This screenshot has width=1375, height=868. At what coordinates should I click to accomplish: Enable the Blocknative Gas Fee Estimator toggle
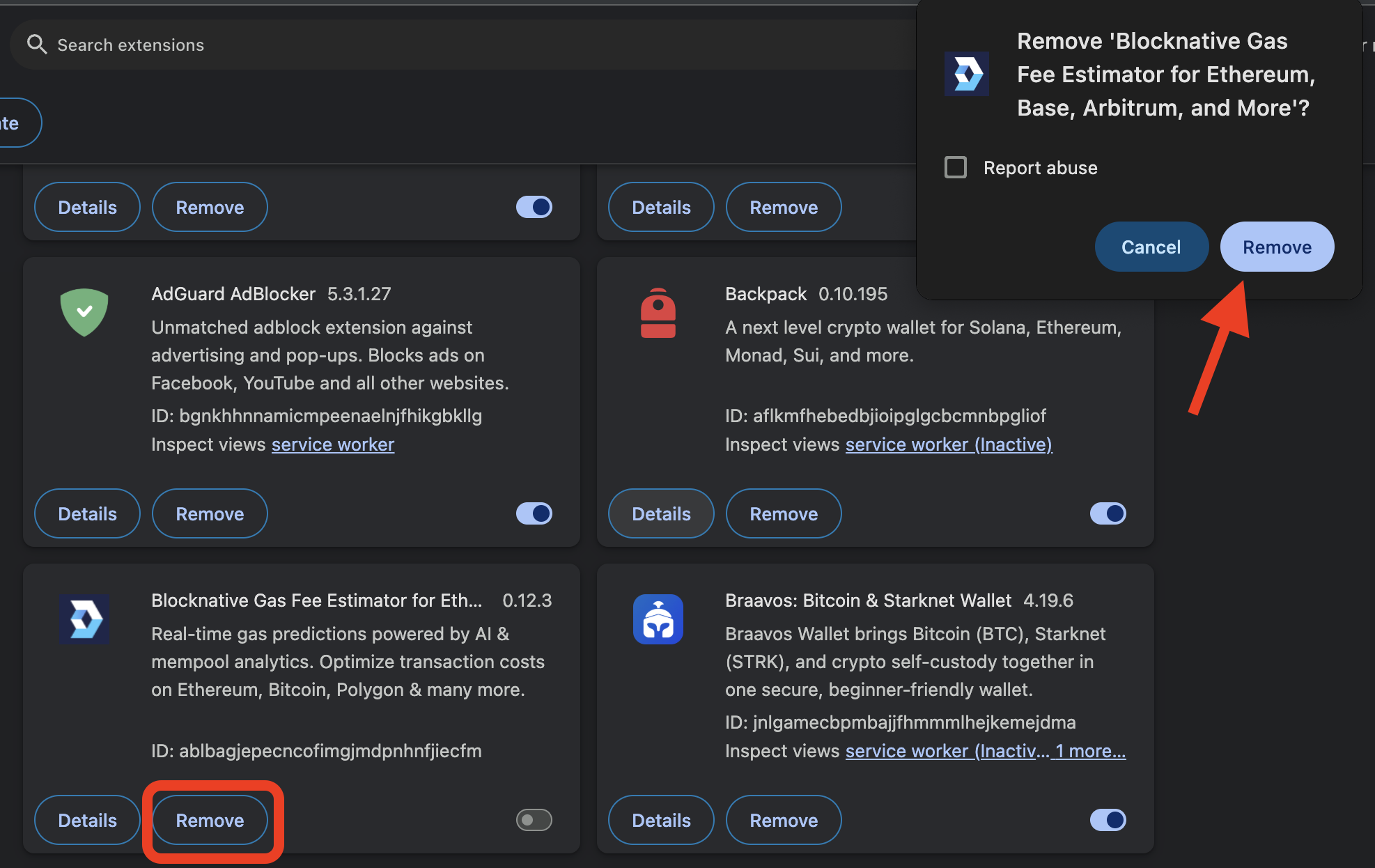click(534, 820)
